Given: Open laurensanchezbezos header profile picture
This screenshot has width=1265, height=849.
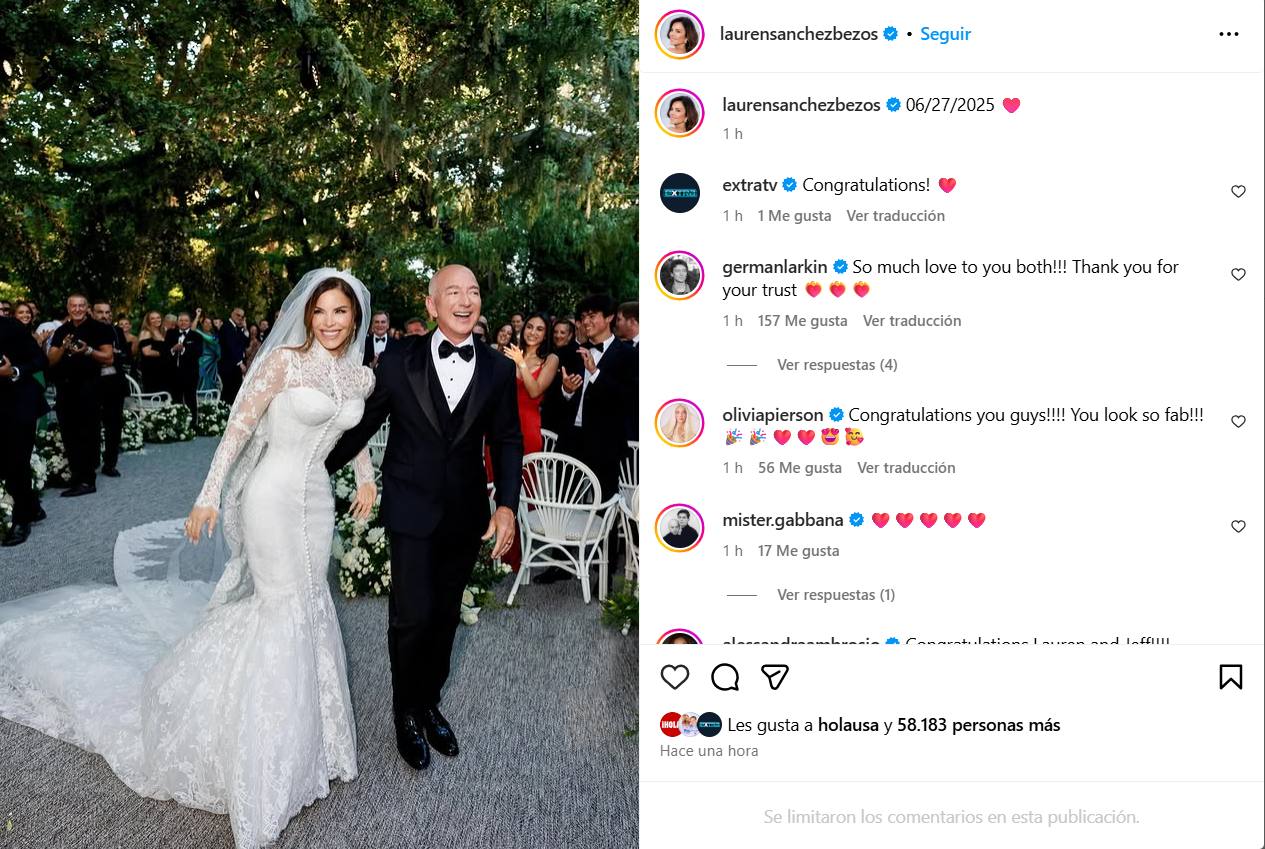Looking at the screenshot, I should pos(680,34).
